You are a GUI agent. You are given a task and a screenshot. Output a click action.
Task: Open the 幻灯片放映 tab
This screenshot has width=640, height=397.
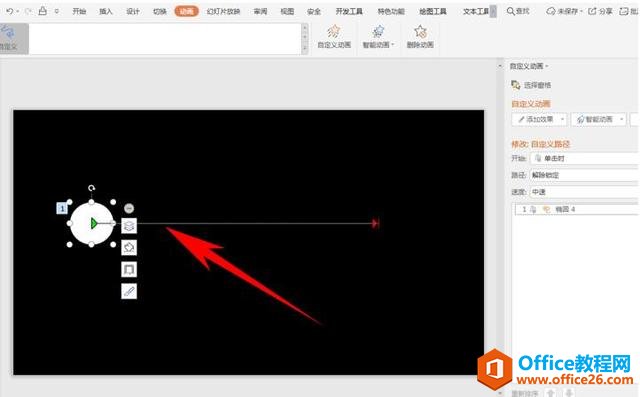[223, 11]
